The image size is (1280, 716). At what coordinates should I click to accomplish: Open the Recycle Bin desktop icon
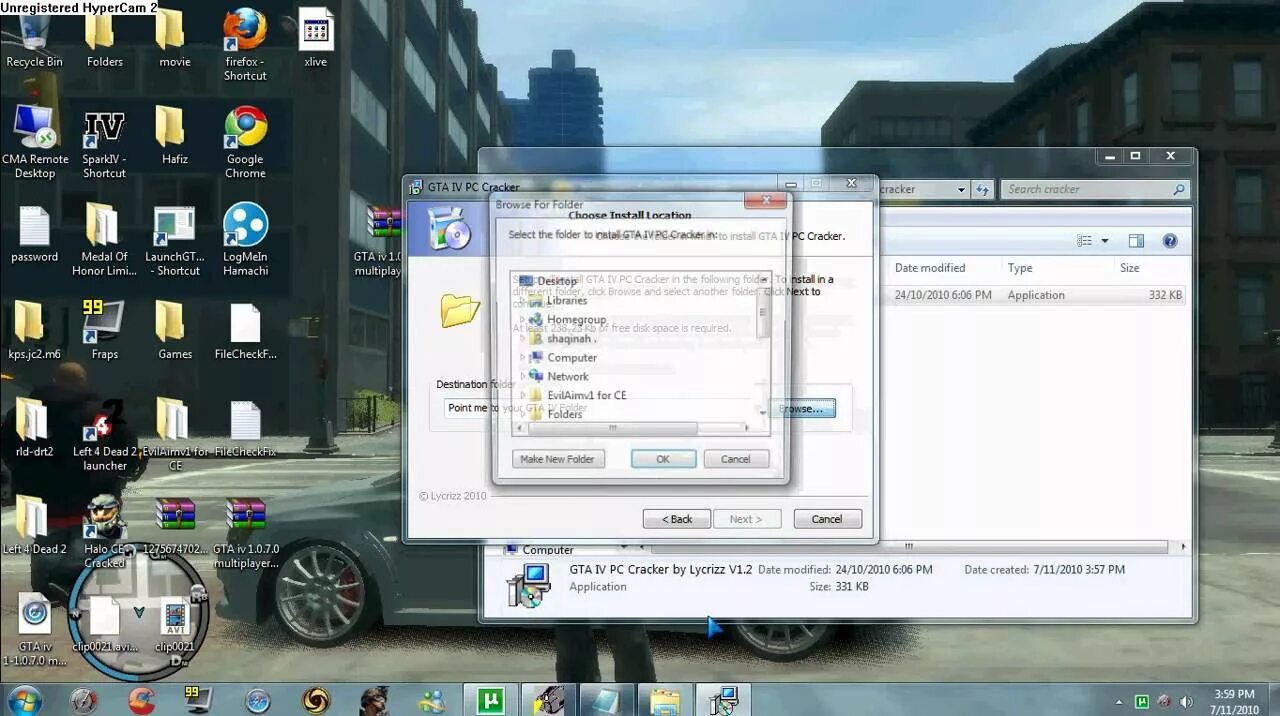pos(34,40)
